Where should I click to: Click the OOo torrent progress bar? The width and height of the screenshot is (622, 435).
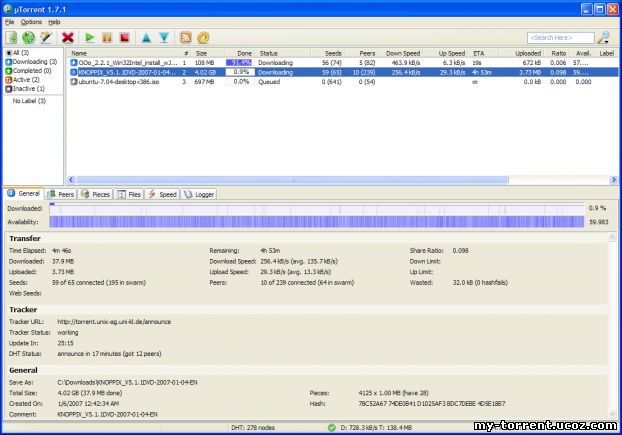[239, 63]
